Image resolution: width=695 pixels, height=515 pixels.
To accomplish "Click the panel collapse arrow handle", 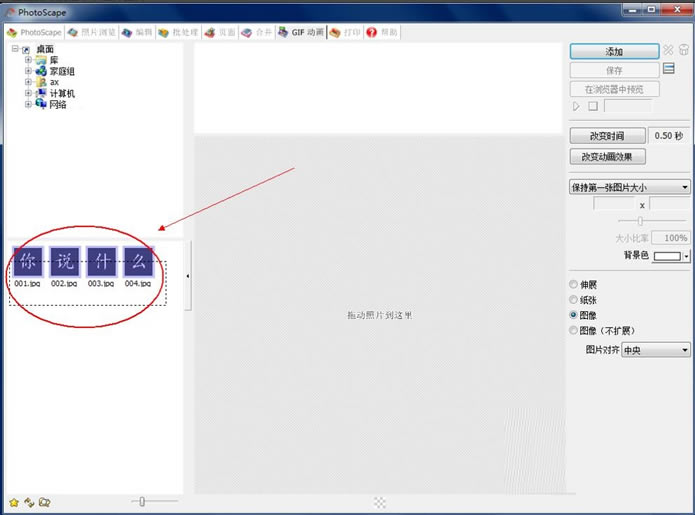I will [188, 276].
